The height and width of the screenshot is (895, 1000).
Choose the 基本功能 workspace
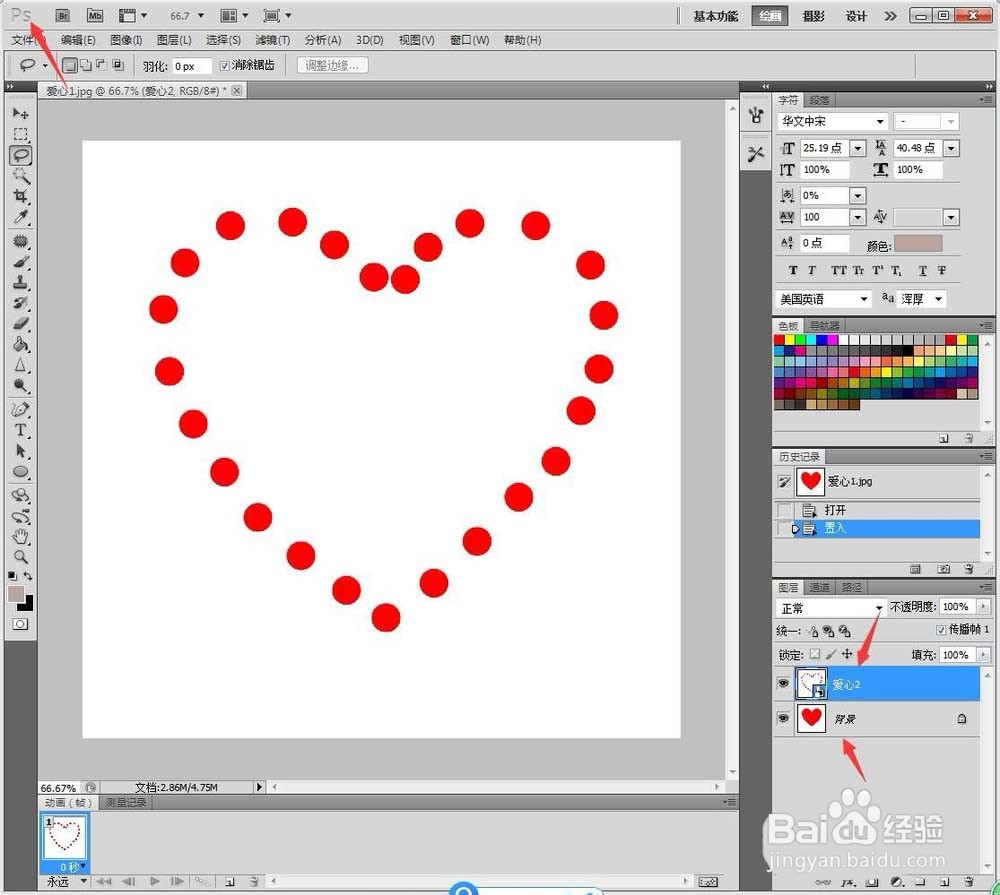tap(716, 16)
